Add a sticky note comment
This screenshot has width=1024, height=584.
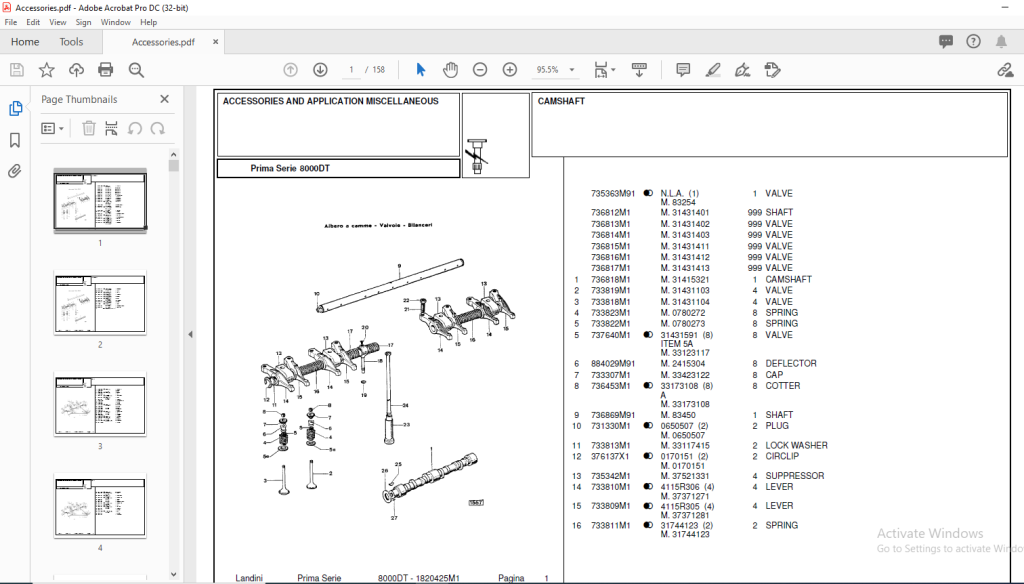point(683,70)
